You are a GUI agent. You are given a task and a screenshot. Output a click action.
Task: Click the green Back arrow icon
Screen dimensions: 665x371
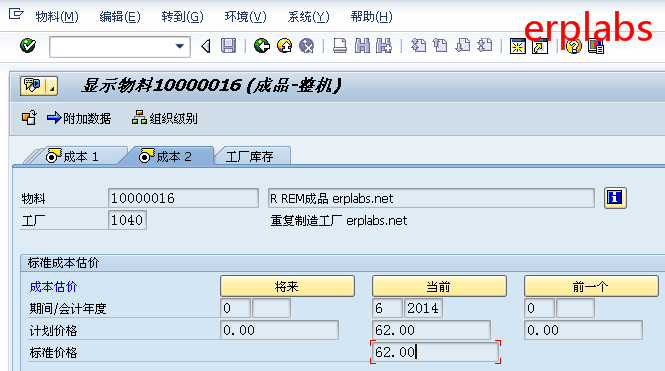click(x=262, y=46)
